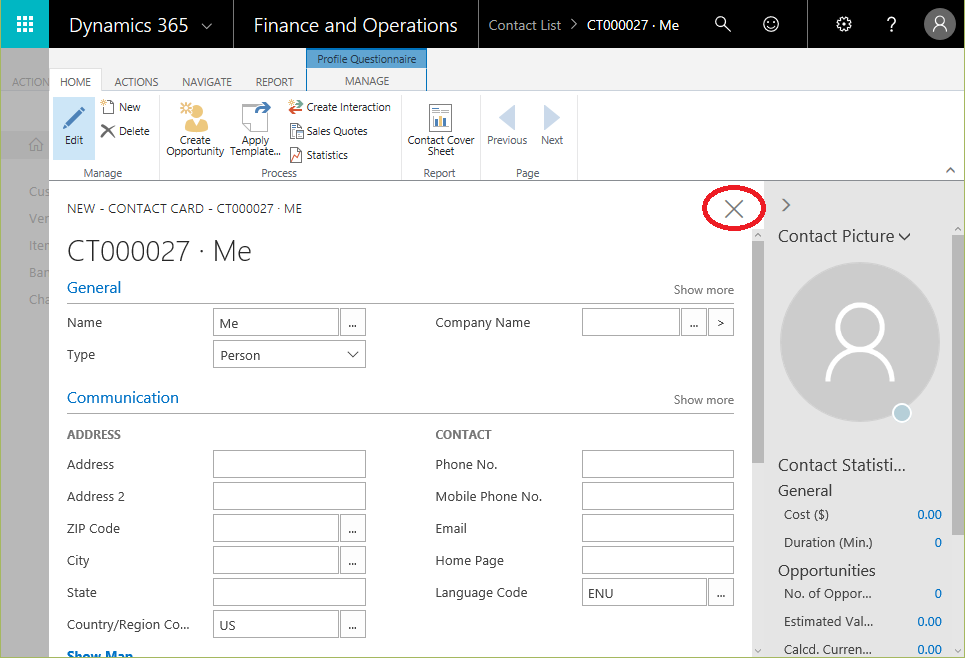Viewport: 965px width, 658px height.
Task: Click Apply Template
Action: pos(255,129)
